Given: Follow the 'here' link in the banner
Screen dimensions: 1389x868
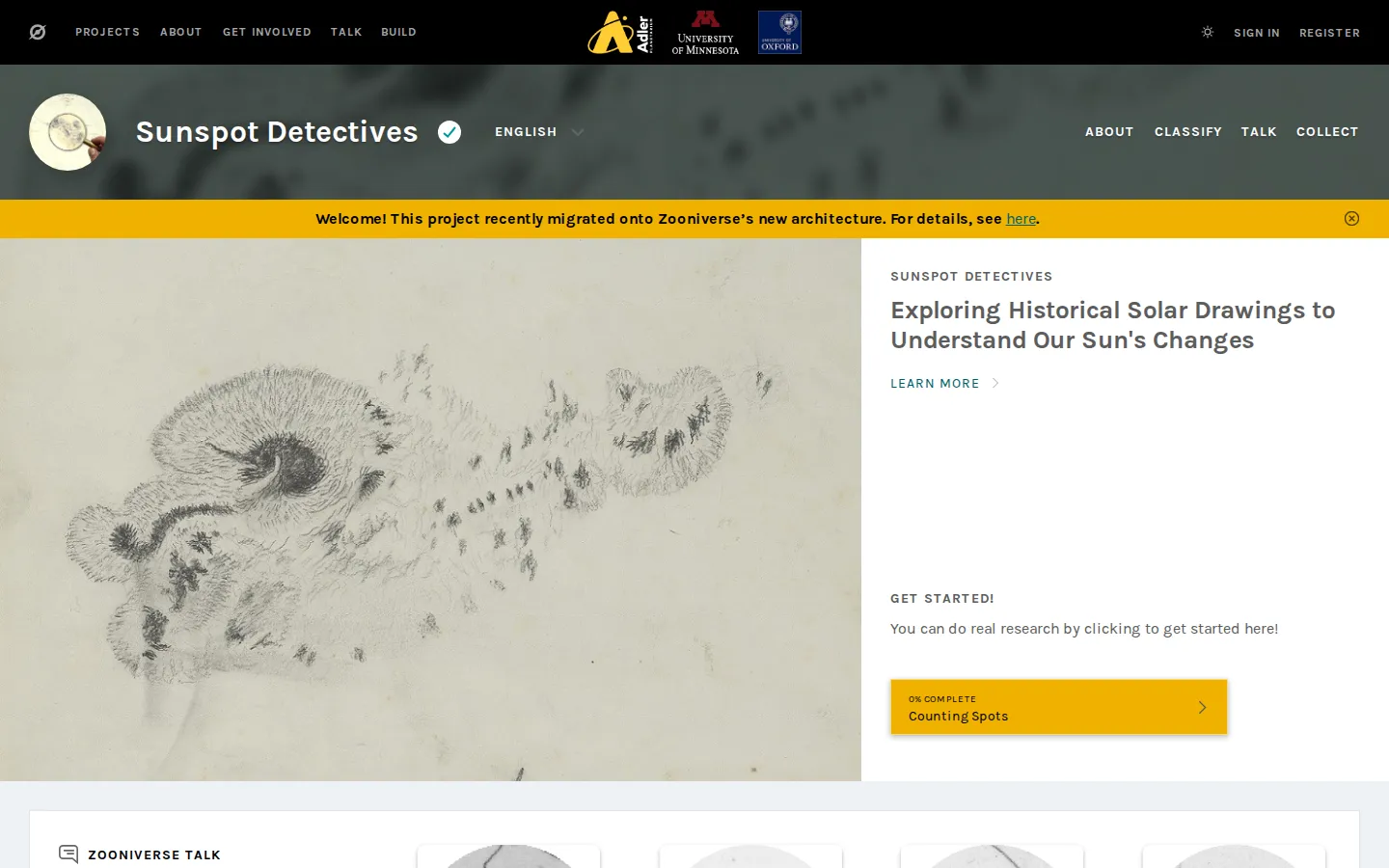Looking at the screenshot, I should click(1021, 219).
